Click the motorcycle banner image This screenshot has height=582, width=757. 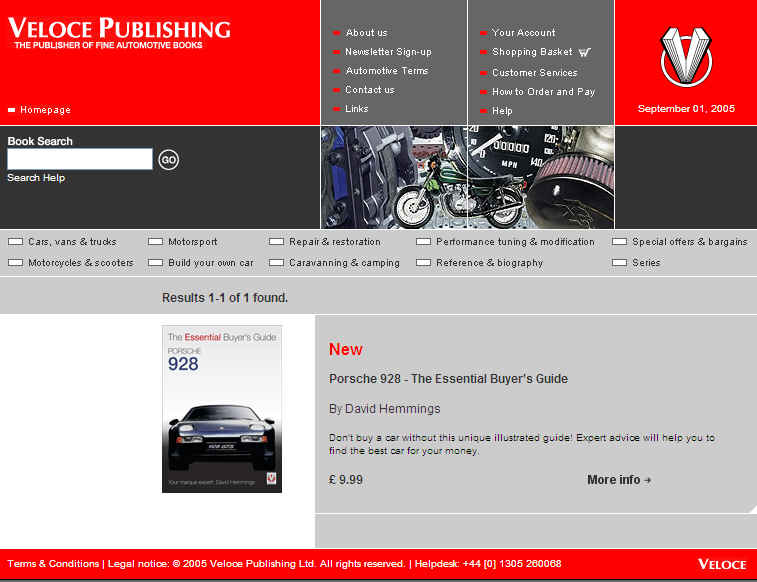pos(467,177)
